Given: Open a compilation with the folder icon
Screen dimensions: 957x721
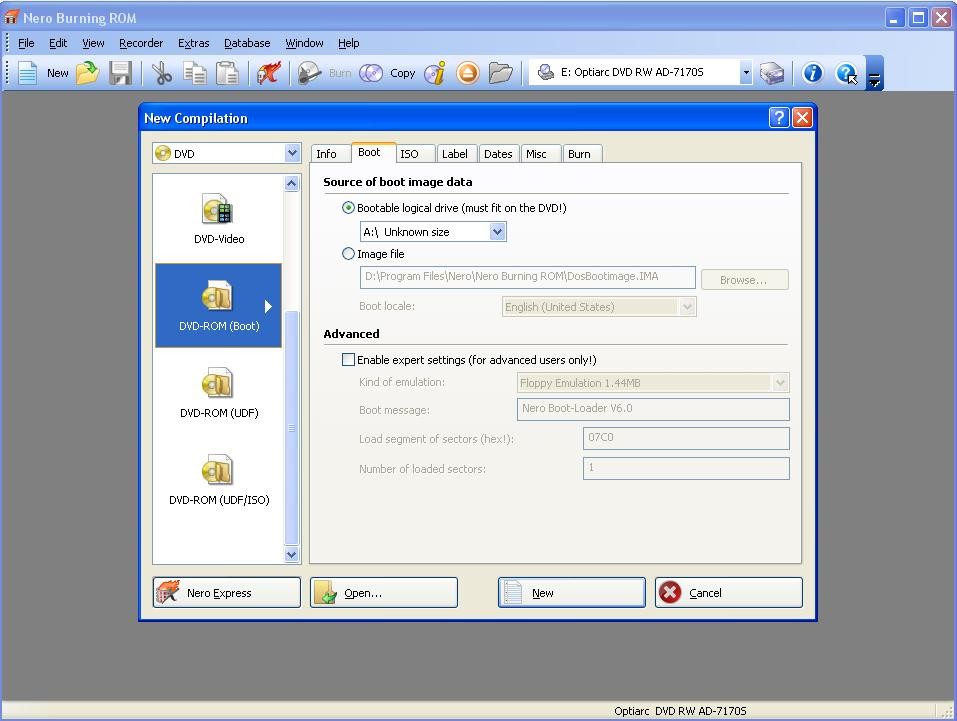Looking at the screenshot, I should click(x=87, y=73).
